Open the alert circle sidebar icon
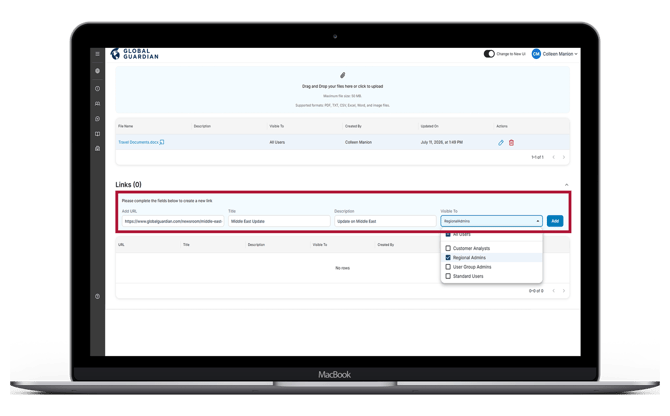 97,88
